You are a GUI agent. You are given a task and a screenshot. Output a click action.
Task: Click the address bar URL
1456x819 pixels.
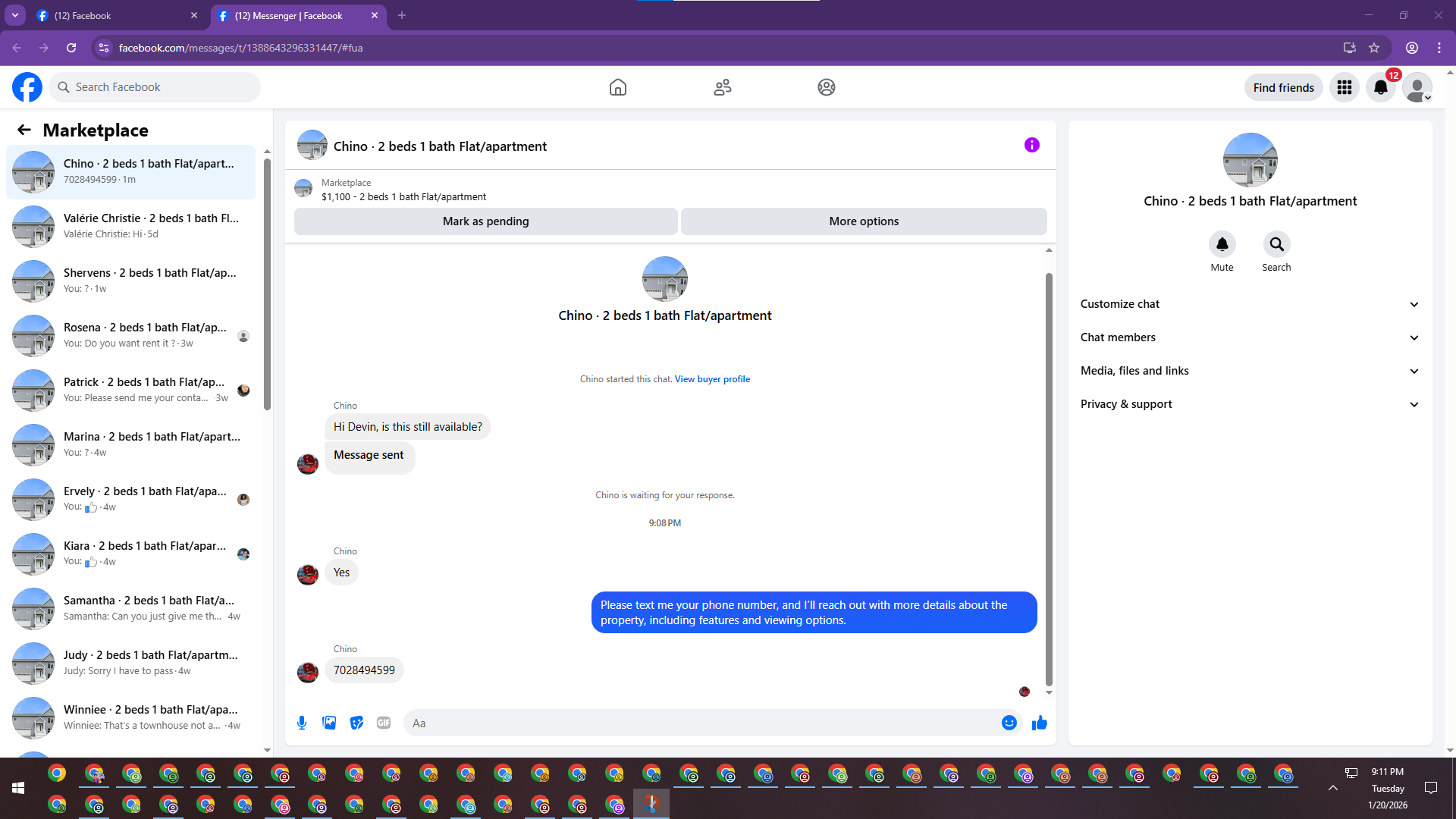pyautogui.click(x=240, y=48)
